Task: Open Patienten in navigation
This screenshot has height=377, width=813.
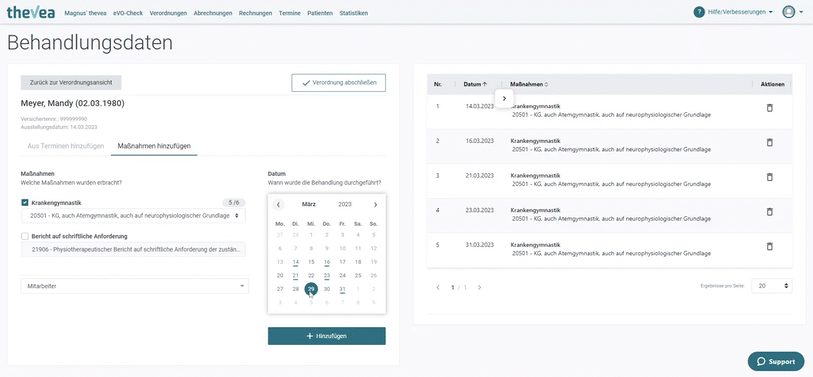Action: click(320, 13)
